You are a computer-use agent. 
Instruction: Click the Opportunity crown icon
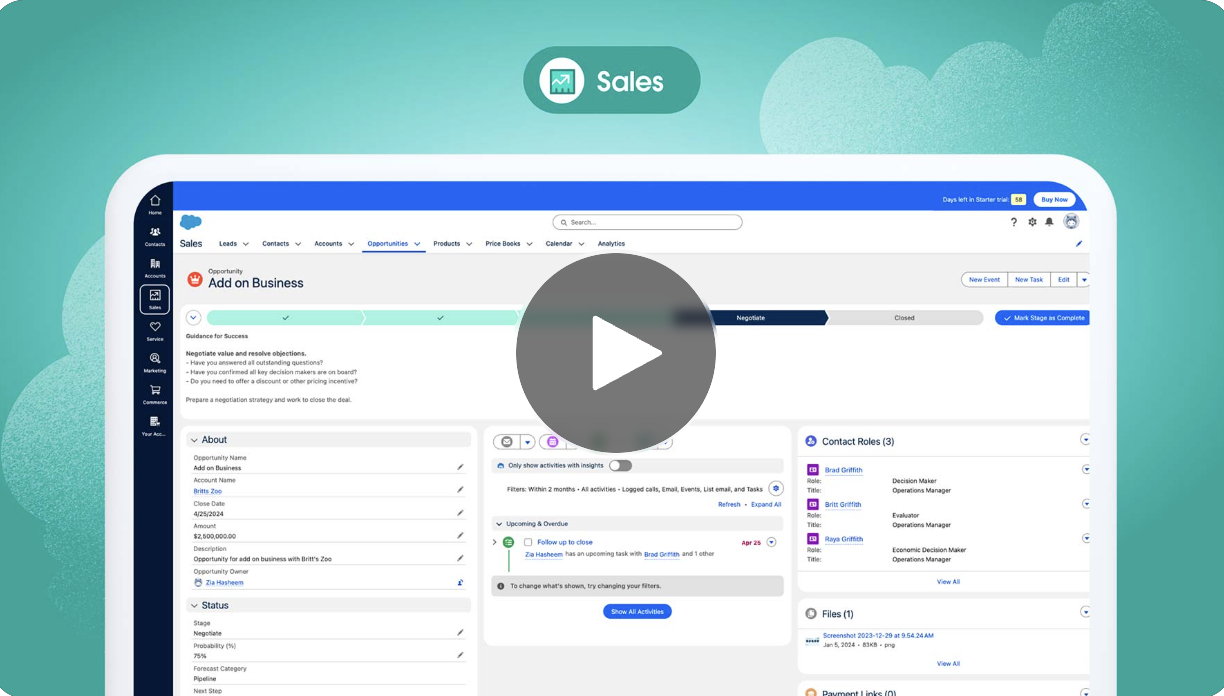point(195,280)
